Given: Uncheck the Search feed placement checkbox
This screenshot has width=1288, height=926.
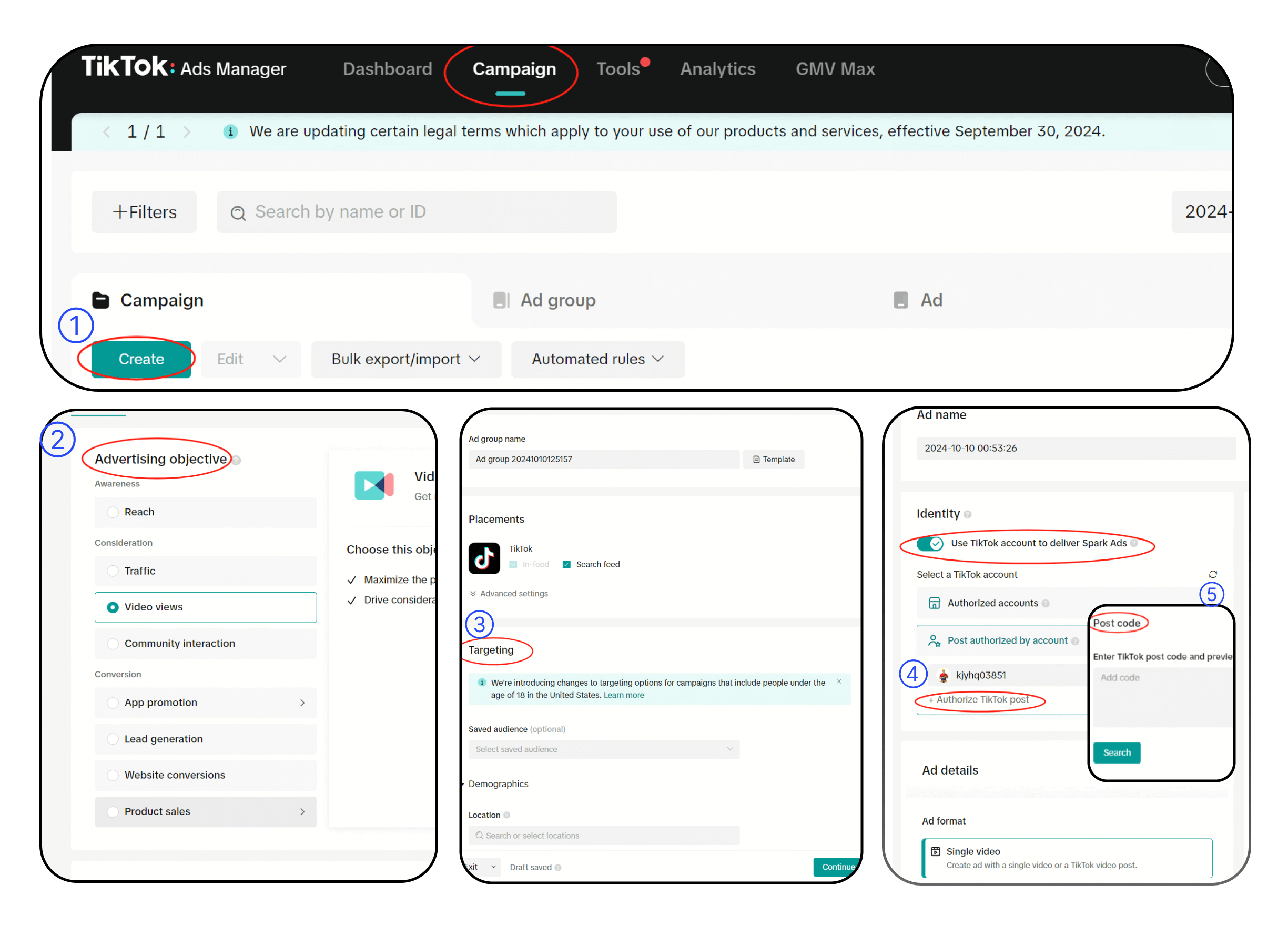Looking at the screenshot, I should click(566, 564).
